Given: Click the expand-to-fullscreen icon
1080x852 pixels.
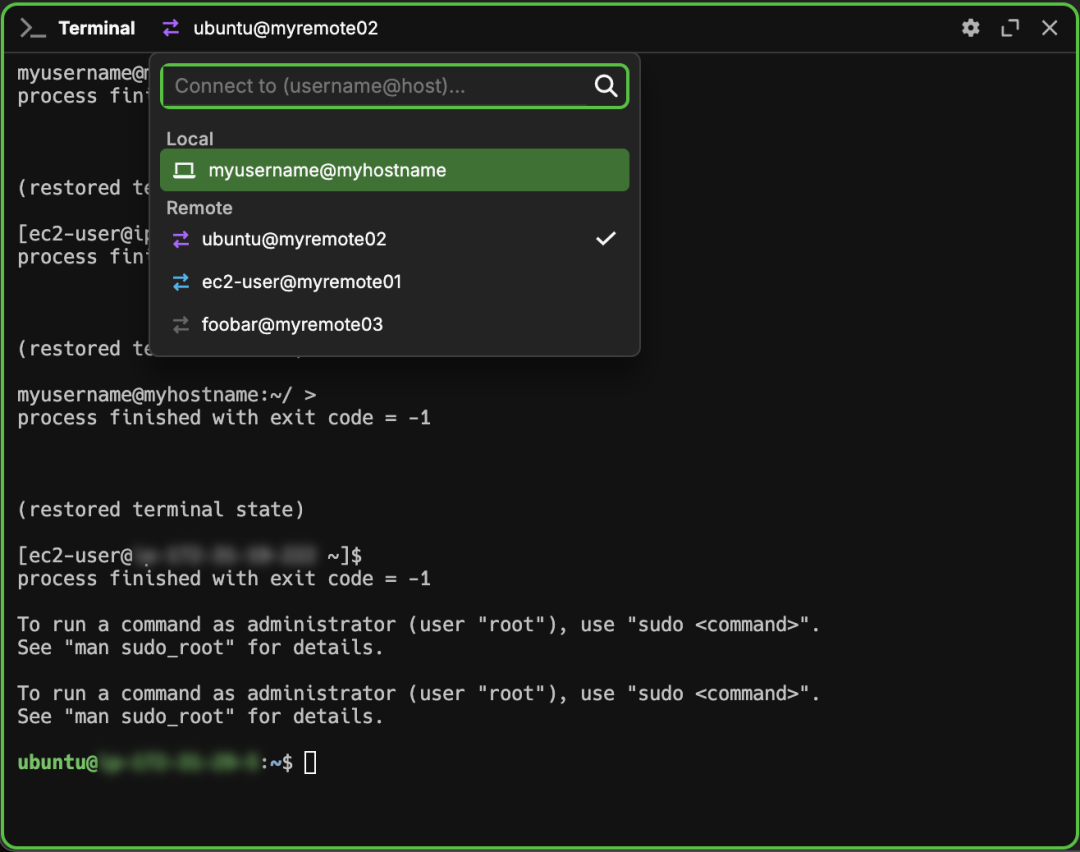Looking at the screenshot, I should click(1010, 28).
